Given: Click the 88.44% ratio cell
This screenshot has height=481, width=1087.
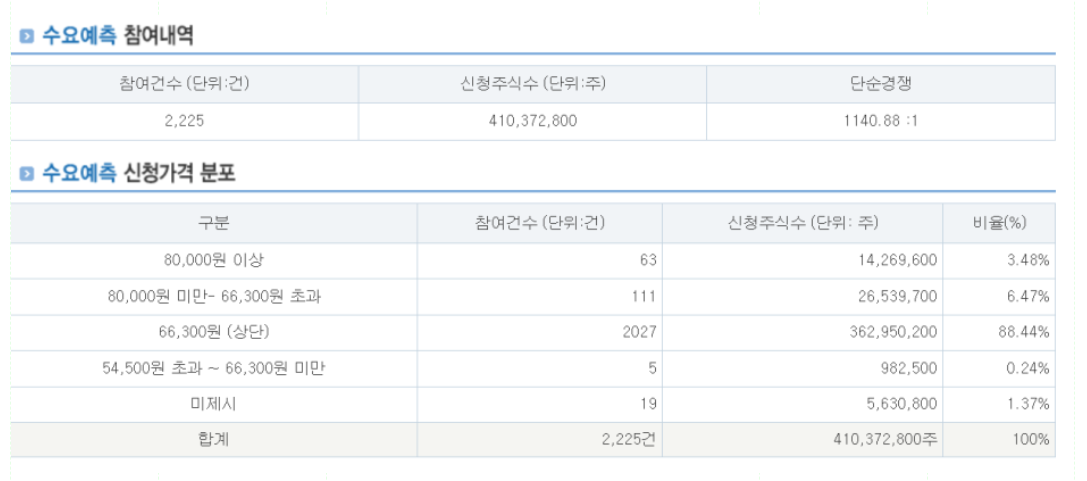Looking at the screenshot, I should tap(999, 333).
